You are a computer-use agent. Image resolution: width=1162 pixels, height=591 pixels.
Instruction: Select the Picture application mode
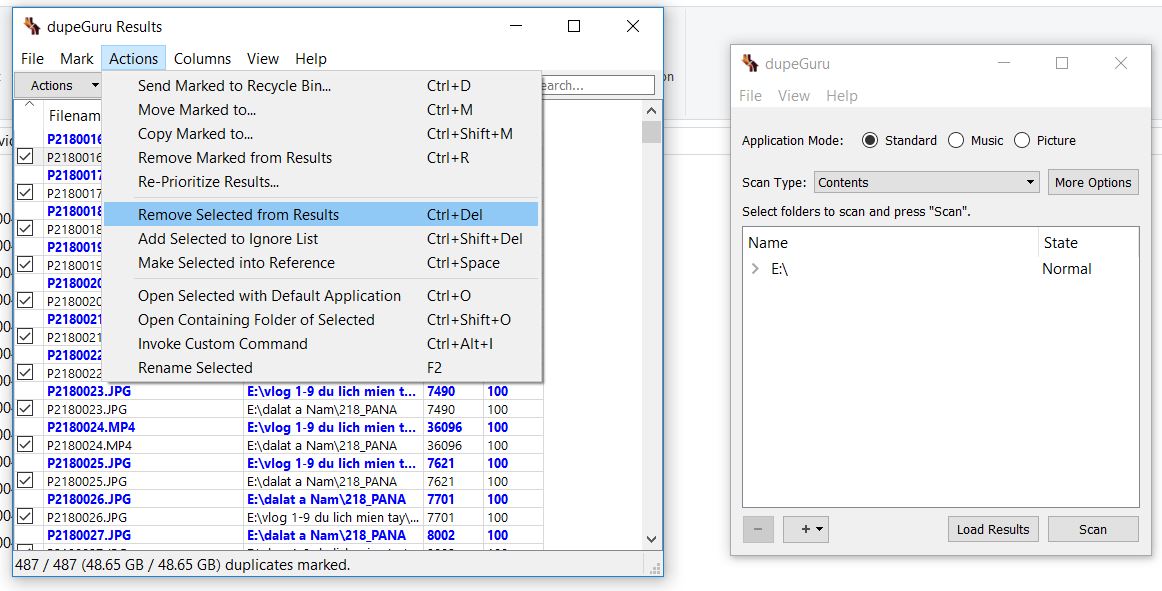click(1024, 140)
